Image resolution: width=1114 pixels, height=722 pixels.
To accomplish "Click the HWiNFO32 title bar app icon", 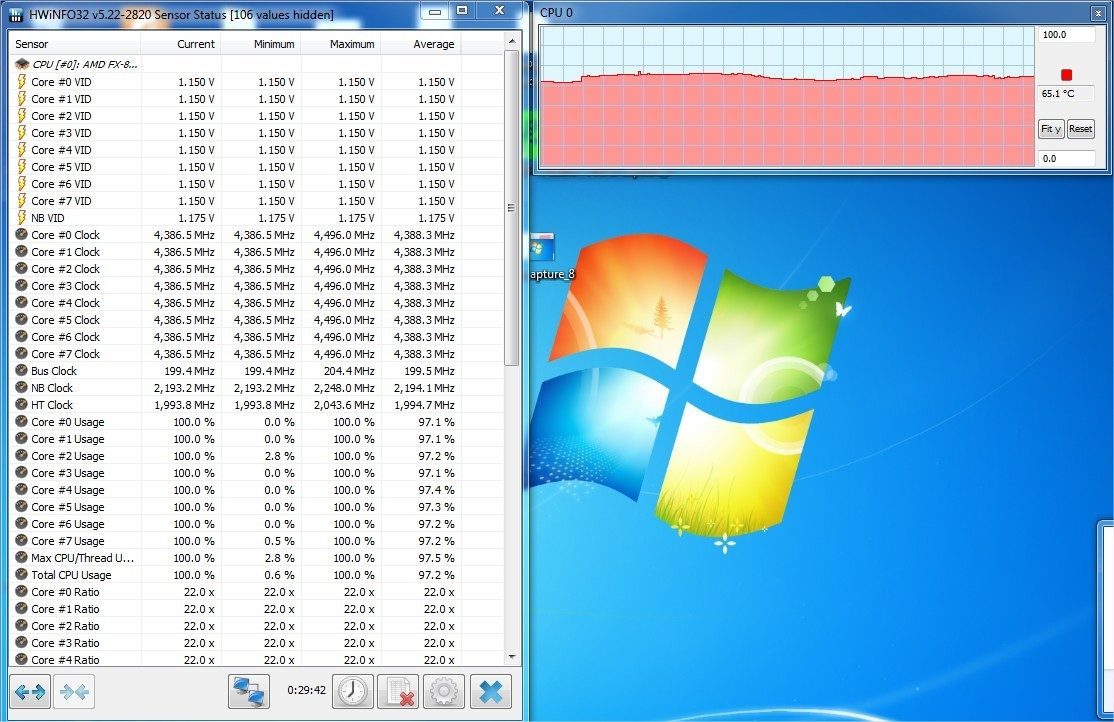I will pyautogui.click(x=16, y=14).
